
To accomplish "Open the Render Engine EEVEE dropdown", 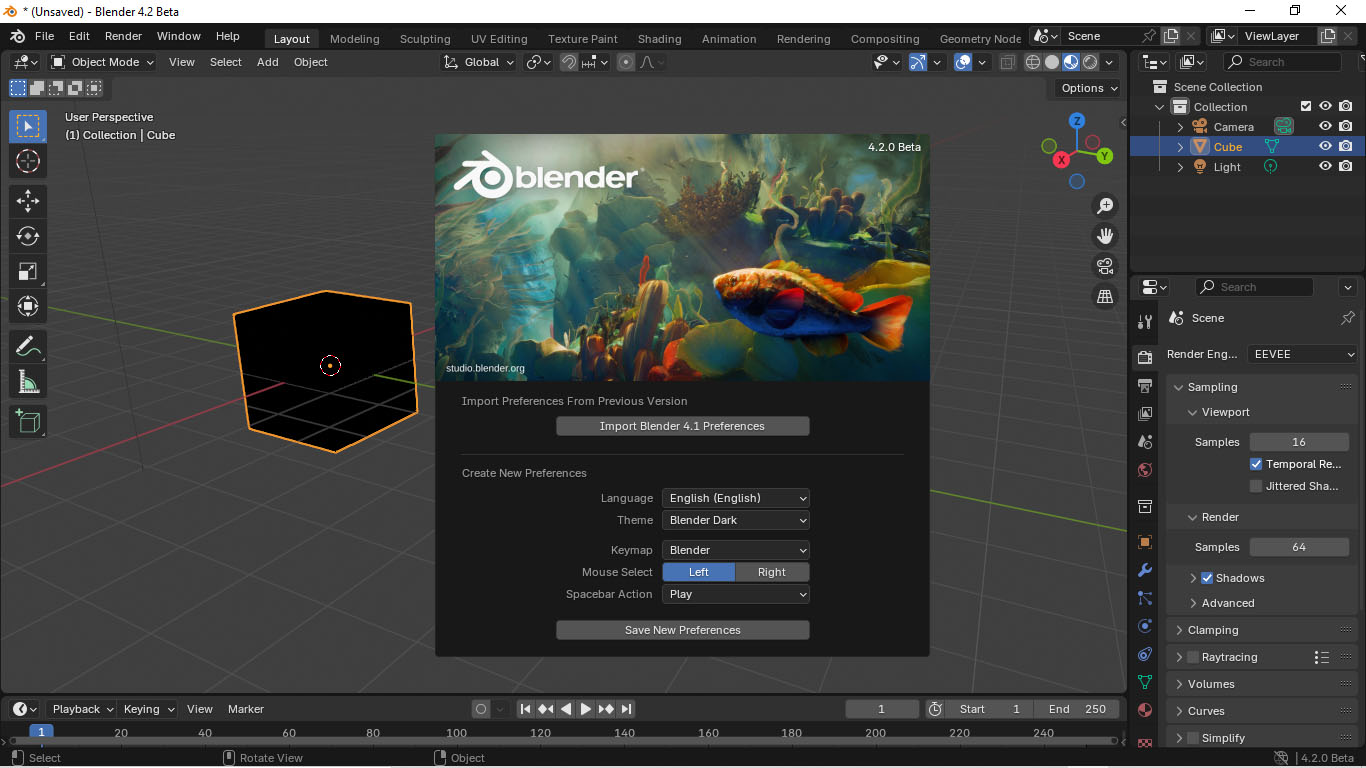I will point(1303,354).
